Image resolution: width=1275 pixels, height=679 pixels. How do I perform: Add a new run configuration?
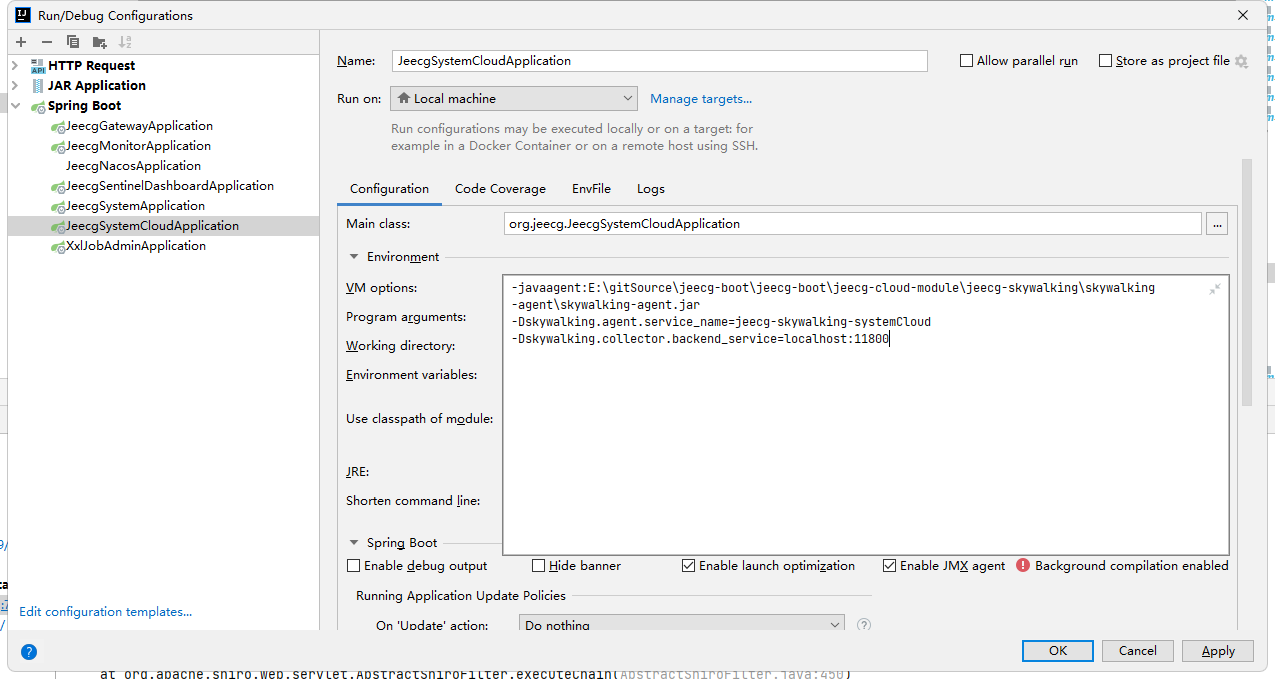[x=21, y=42]
